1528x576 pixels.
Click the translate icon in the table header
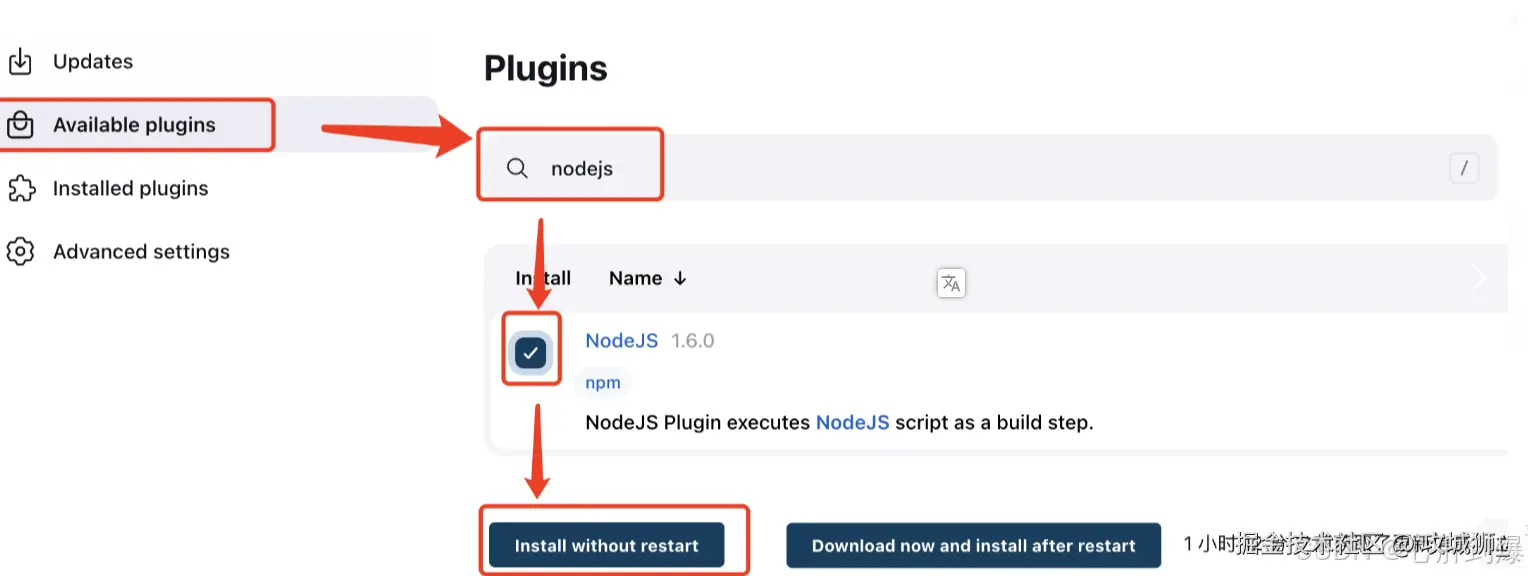(x=951, y=283)
